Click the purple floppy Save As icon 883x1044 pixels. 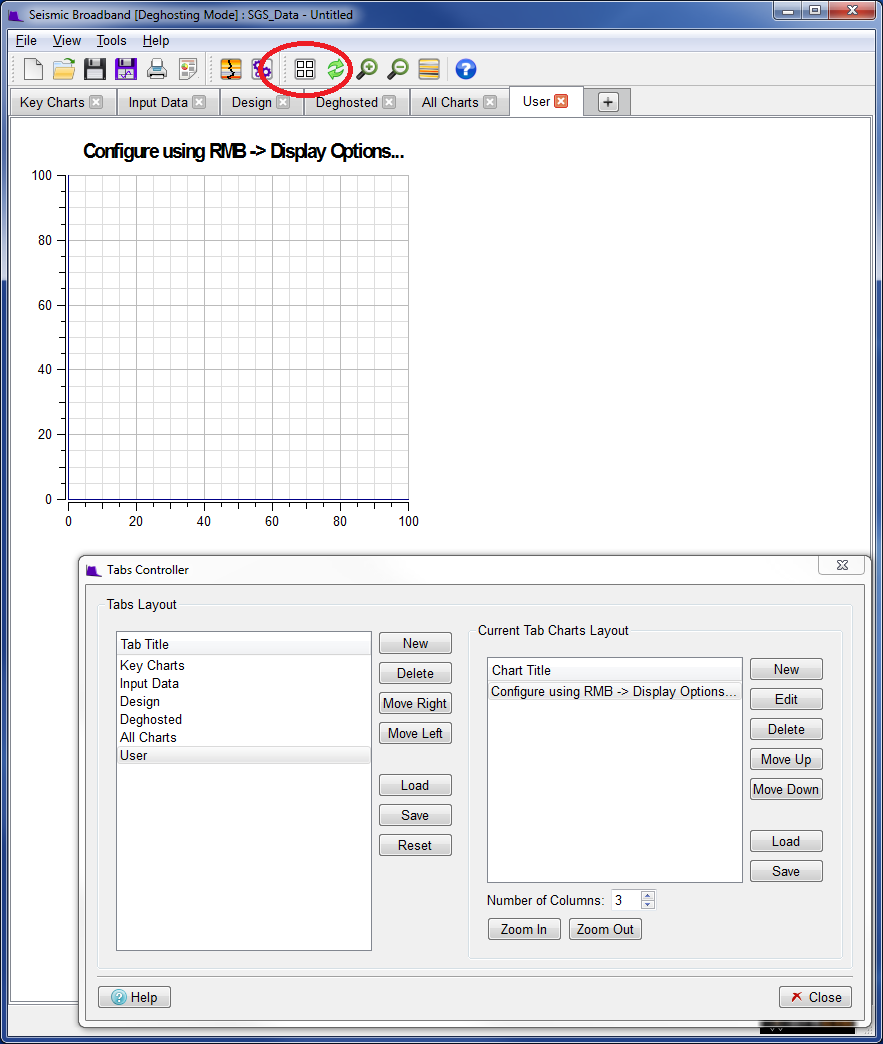(x=125, y=69)
